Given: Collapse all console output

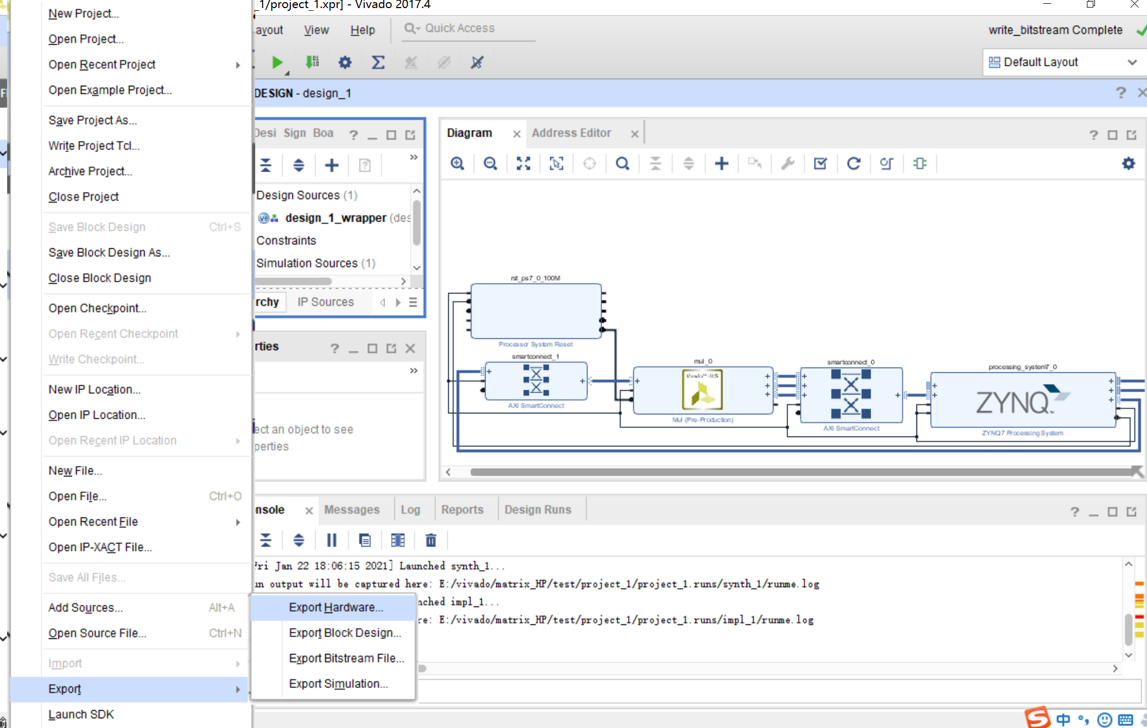Looking at the screenshot, I should coord(266,540).
